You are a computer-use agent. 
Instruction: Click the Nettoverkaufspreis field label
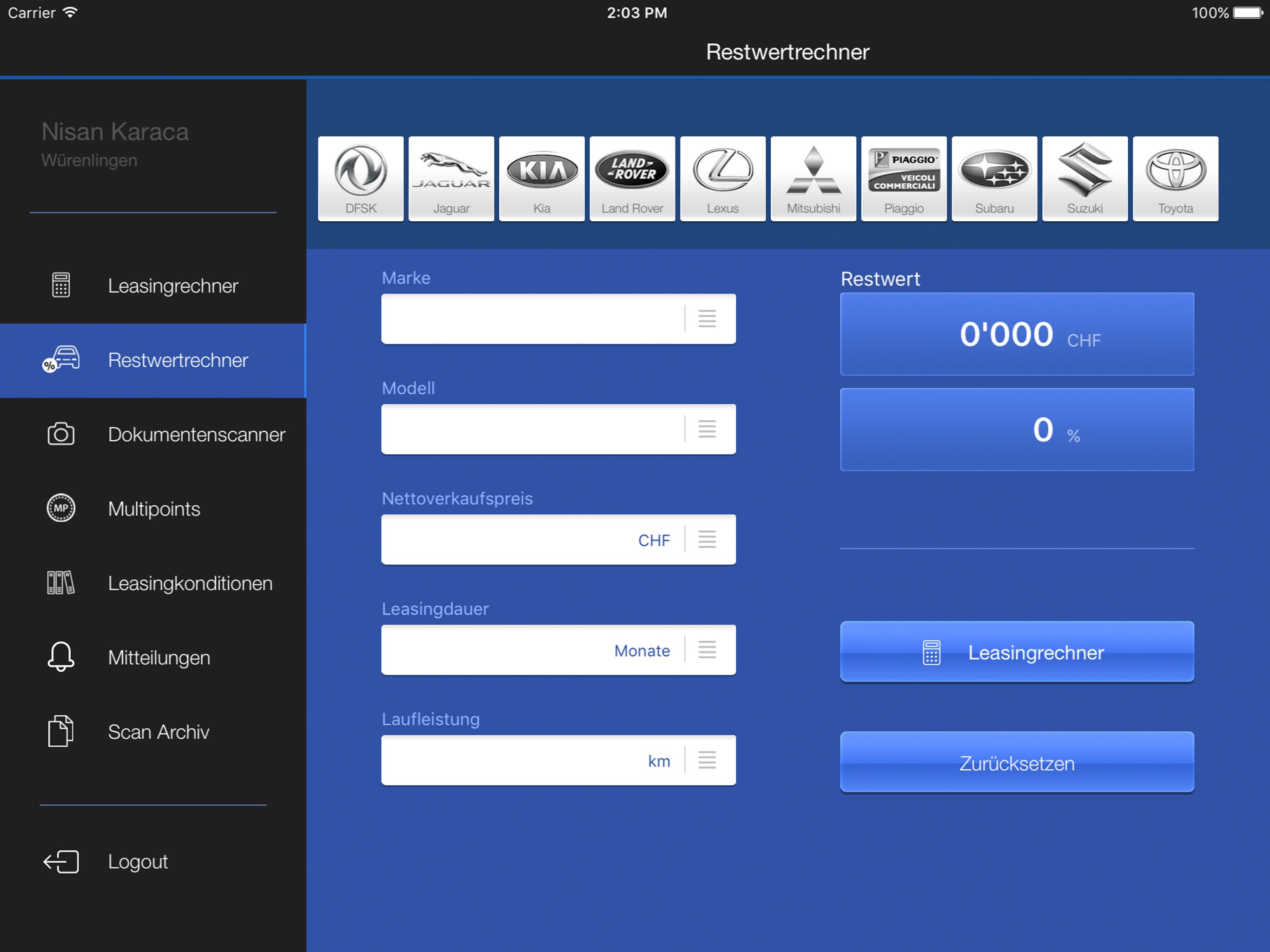457,498
